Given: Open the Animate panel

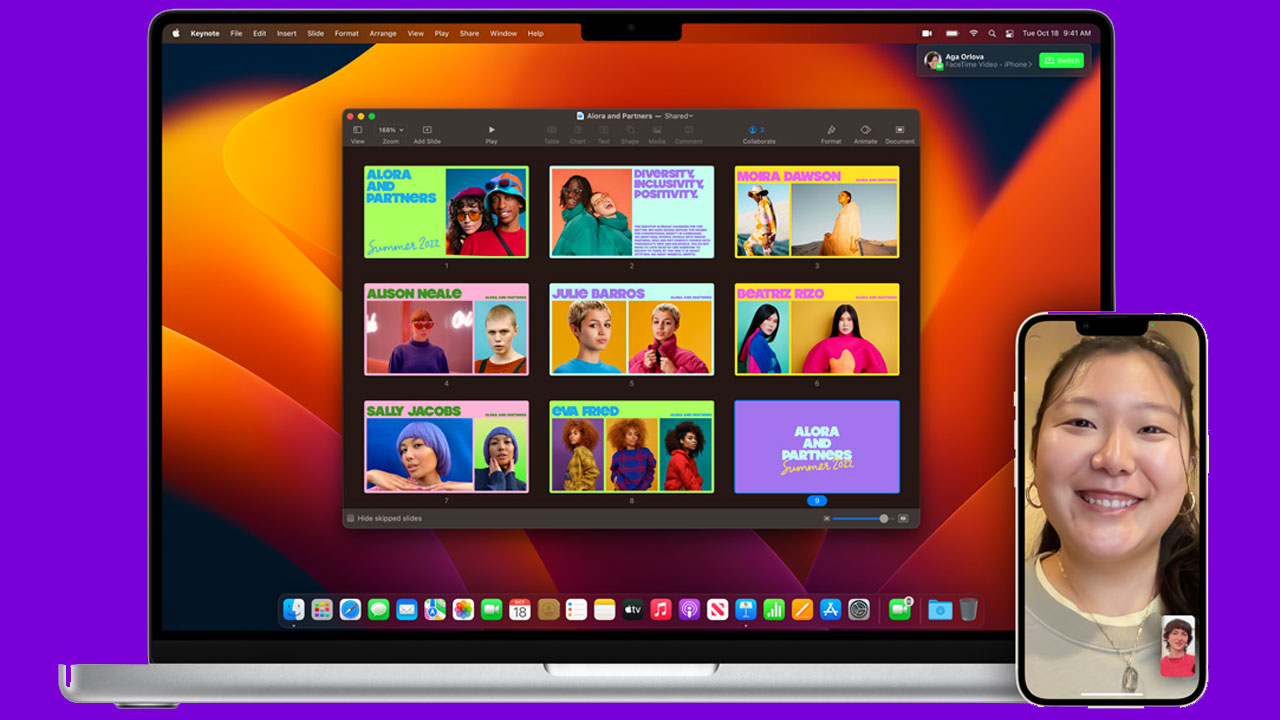Looking at the screenshot, I should pos(865,129).
